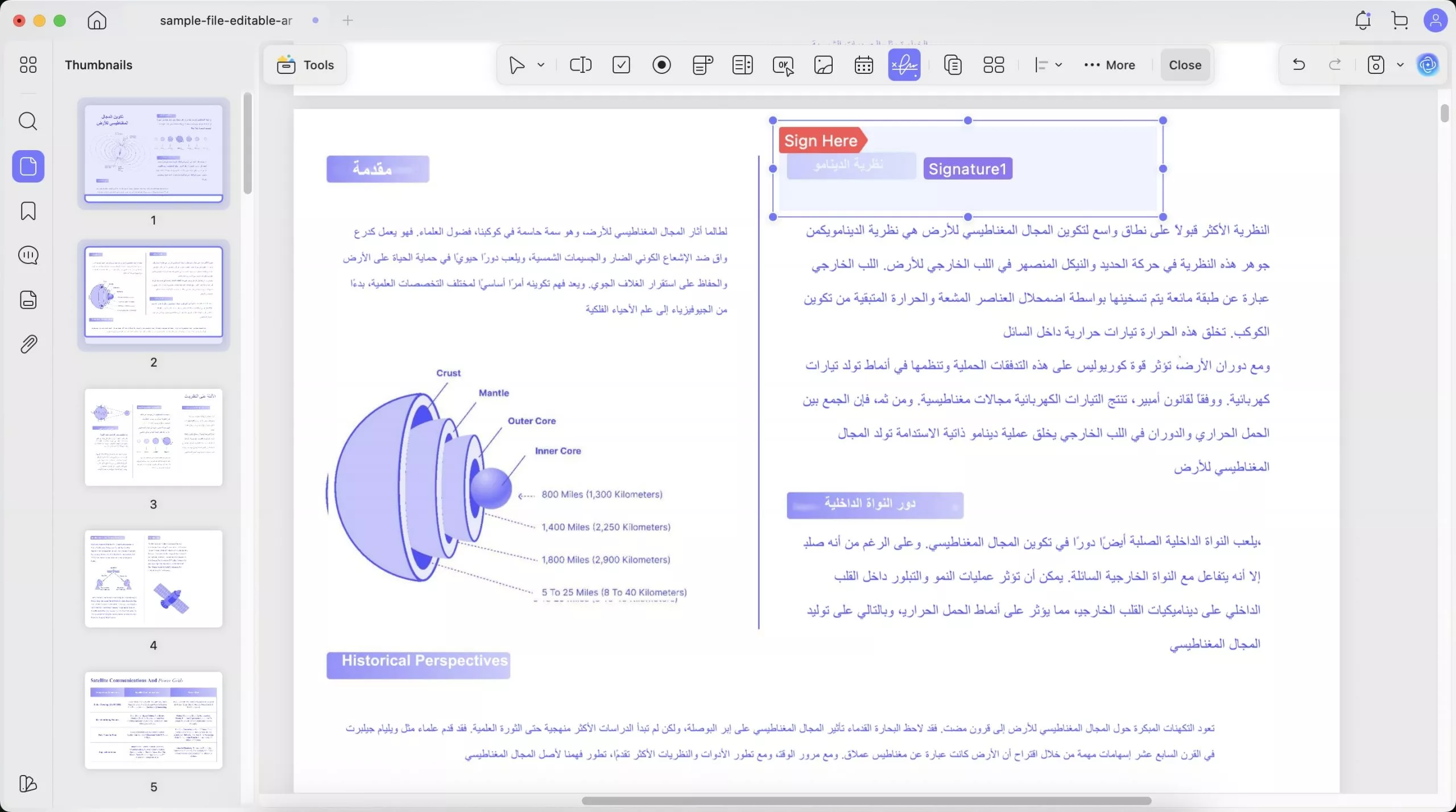Open the grid dashboard icon in sidebar

[28, 65]
